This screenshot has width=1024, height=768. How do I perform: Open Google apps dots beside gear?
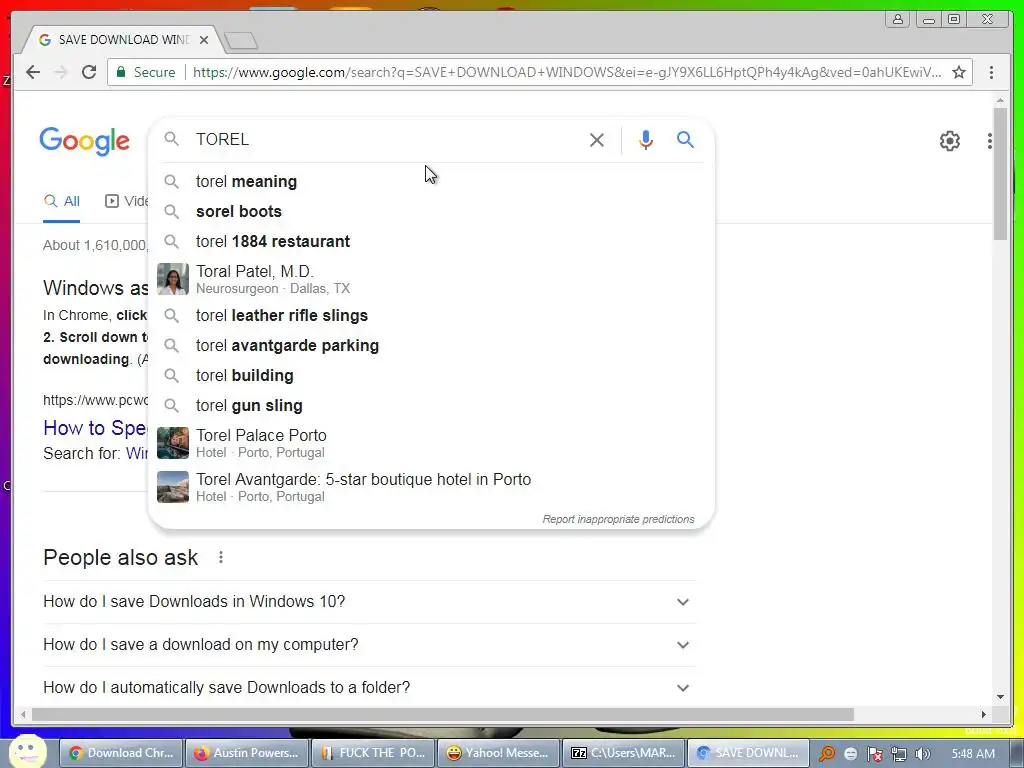coord(990,140)
